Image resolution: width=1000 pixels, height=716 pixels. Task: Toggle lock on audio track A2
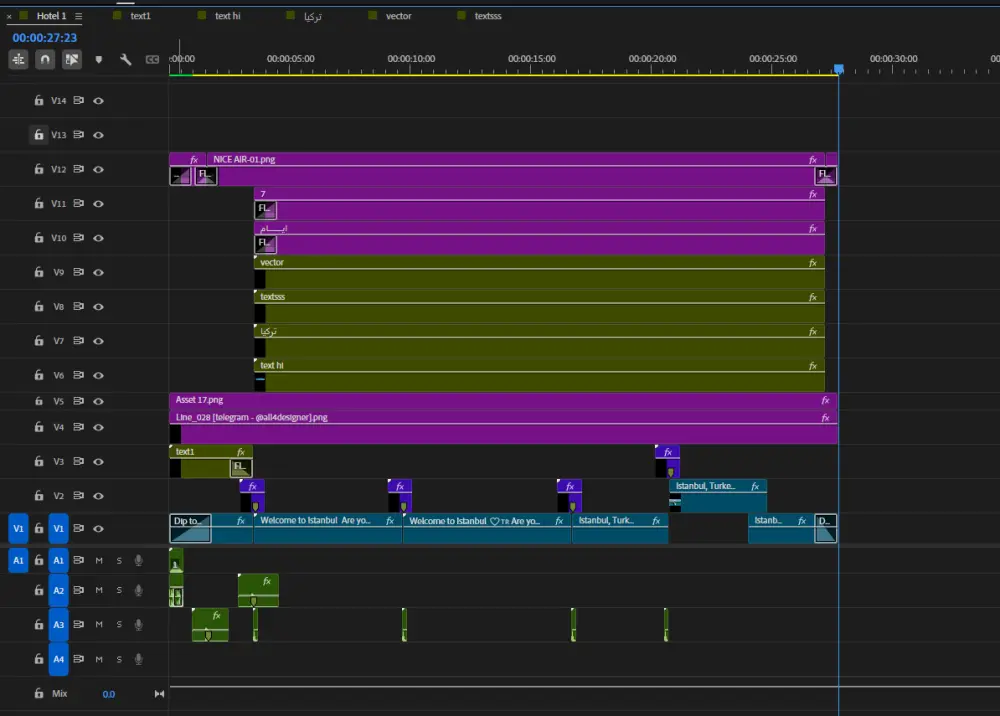pyautogui.click(x=39, y=590)
